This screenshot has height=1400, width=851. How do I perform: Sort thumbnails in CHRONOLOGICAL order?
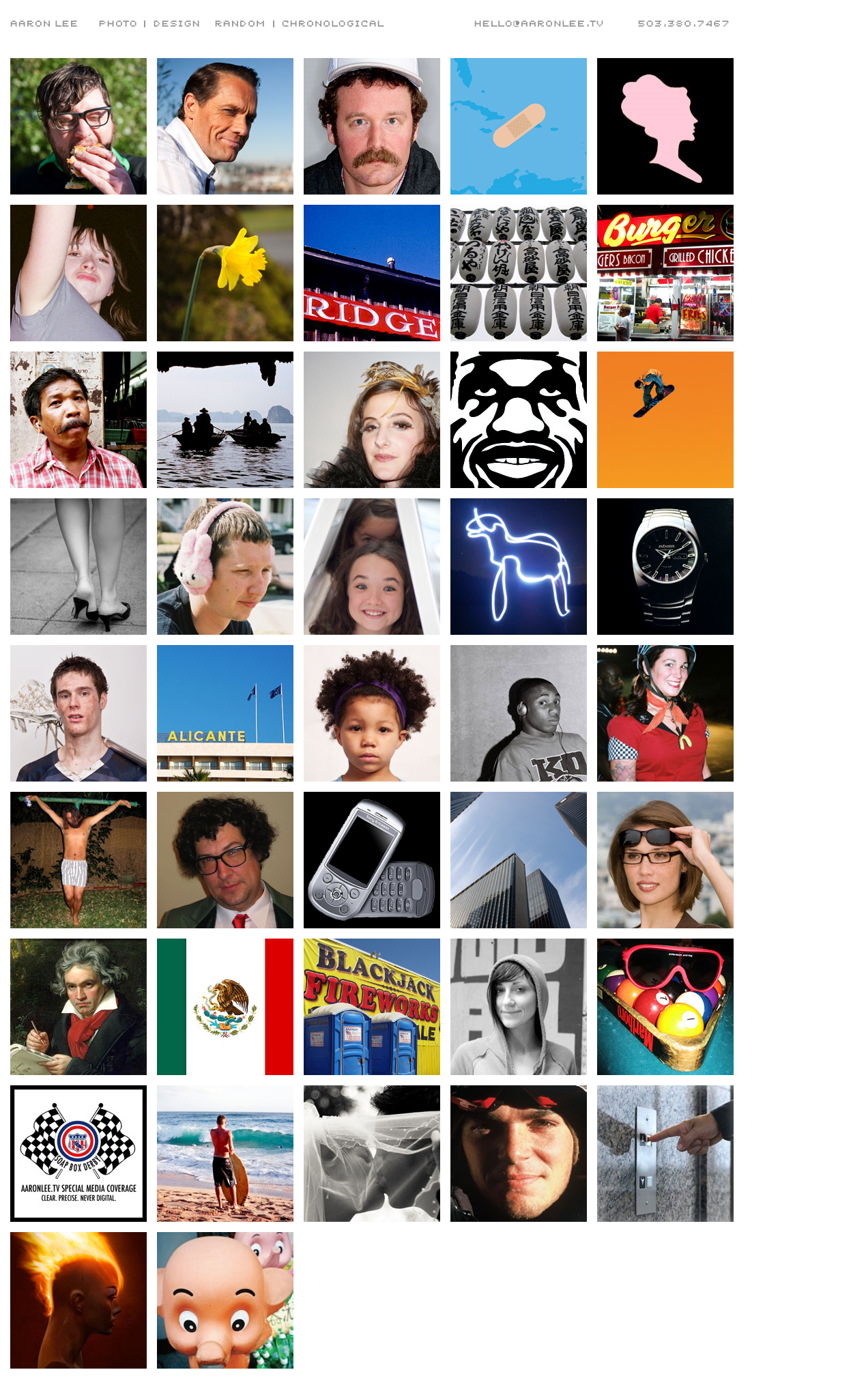coord(332,23)
